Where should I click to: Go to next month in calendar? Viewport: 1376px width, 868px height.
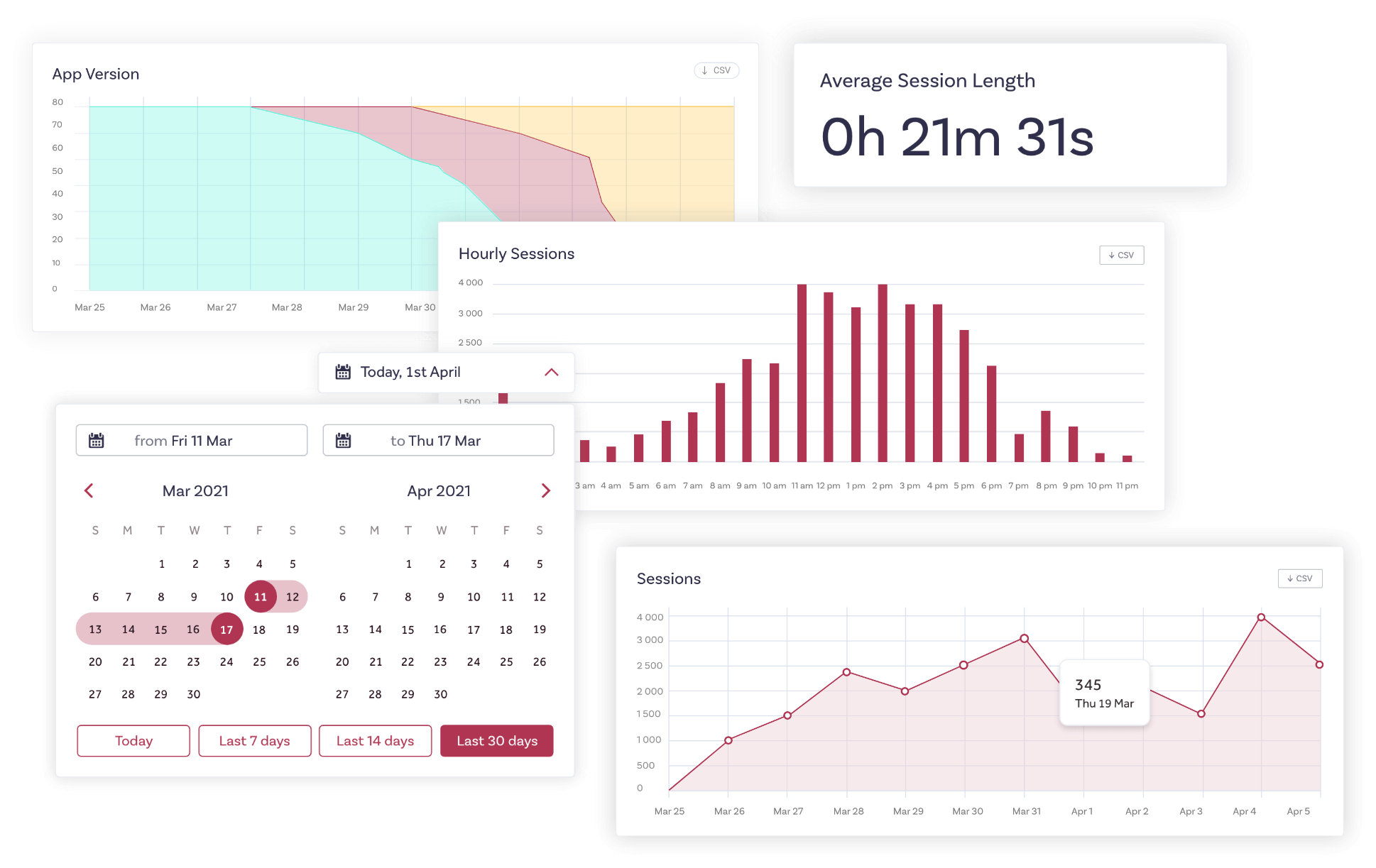(546, 490)
